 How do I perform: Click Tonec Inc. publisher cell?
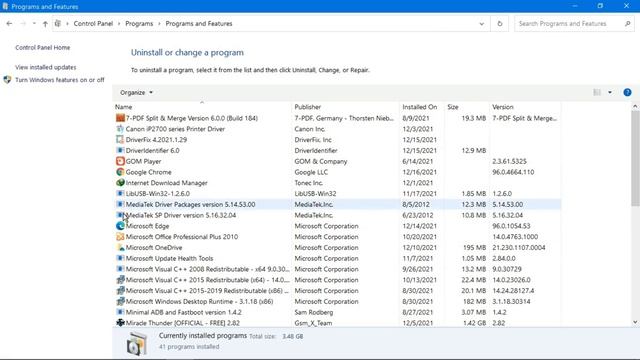point(309,183)
